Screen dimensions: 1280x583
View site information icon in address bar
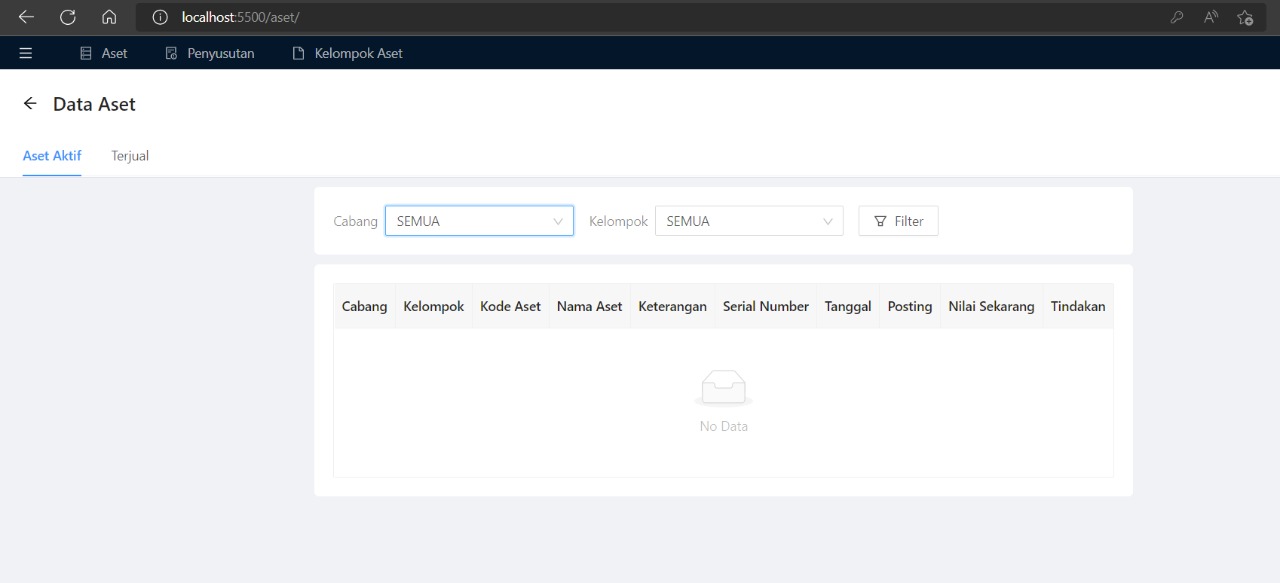pyautogui.click(x=160, y=17)
